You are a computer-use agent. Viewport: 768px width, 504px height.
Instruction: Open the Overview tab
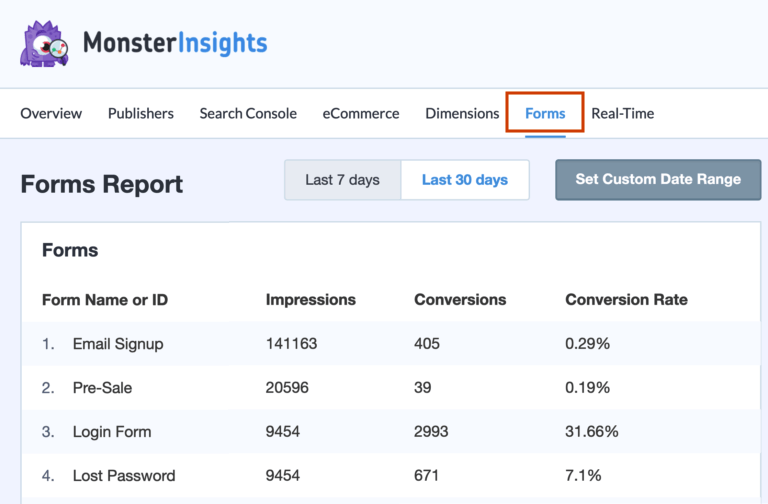coord(51,113)
